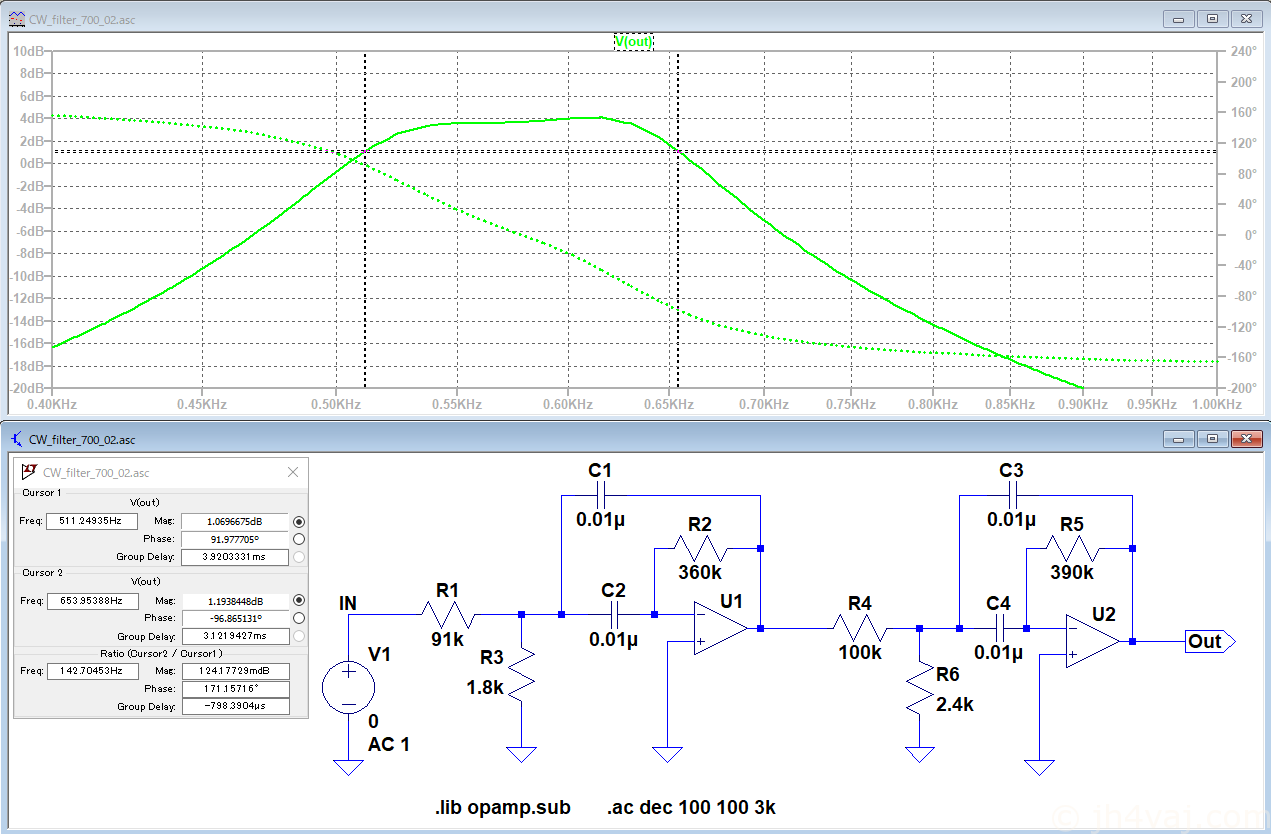
Task: Click the Cursor 1 Freq field
Action: (92, 521)
